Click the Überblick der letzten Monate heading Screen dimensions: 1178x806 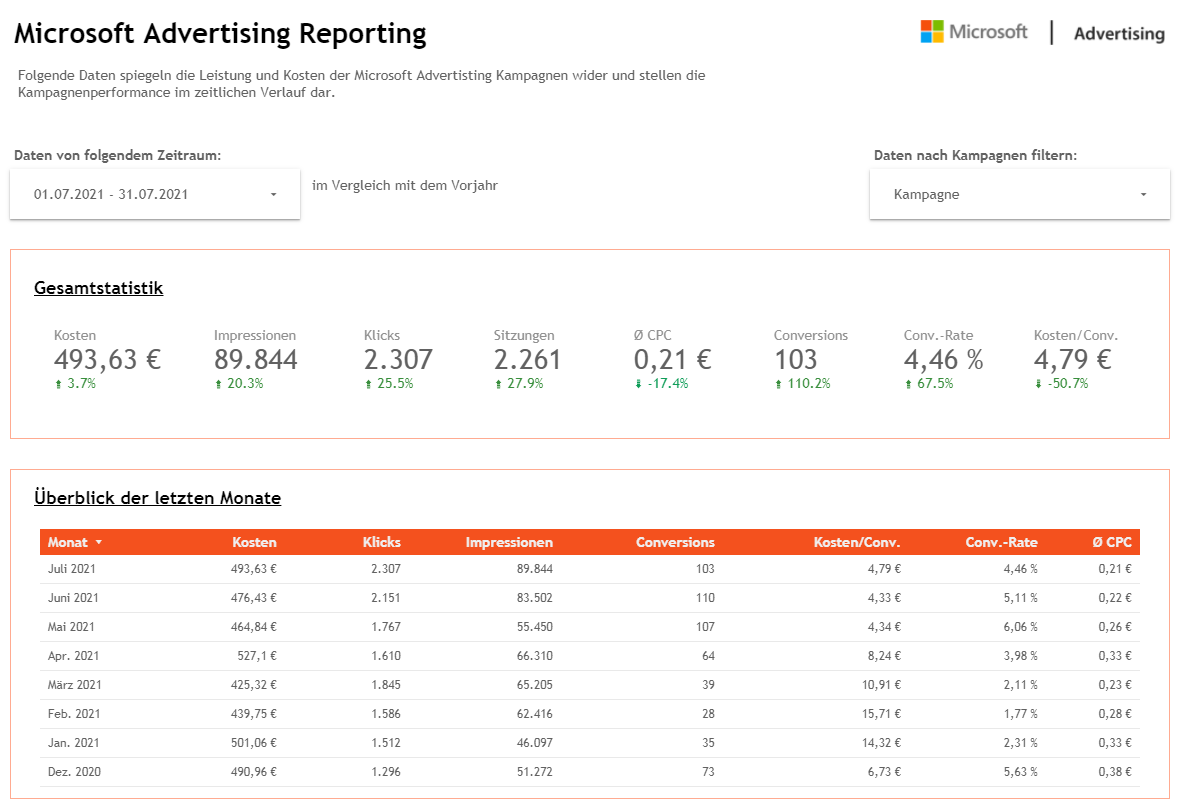(x=158, y=497)
